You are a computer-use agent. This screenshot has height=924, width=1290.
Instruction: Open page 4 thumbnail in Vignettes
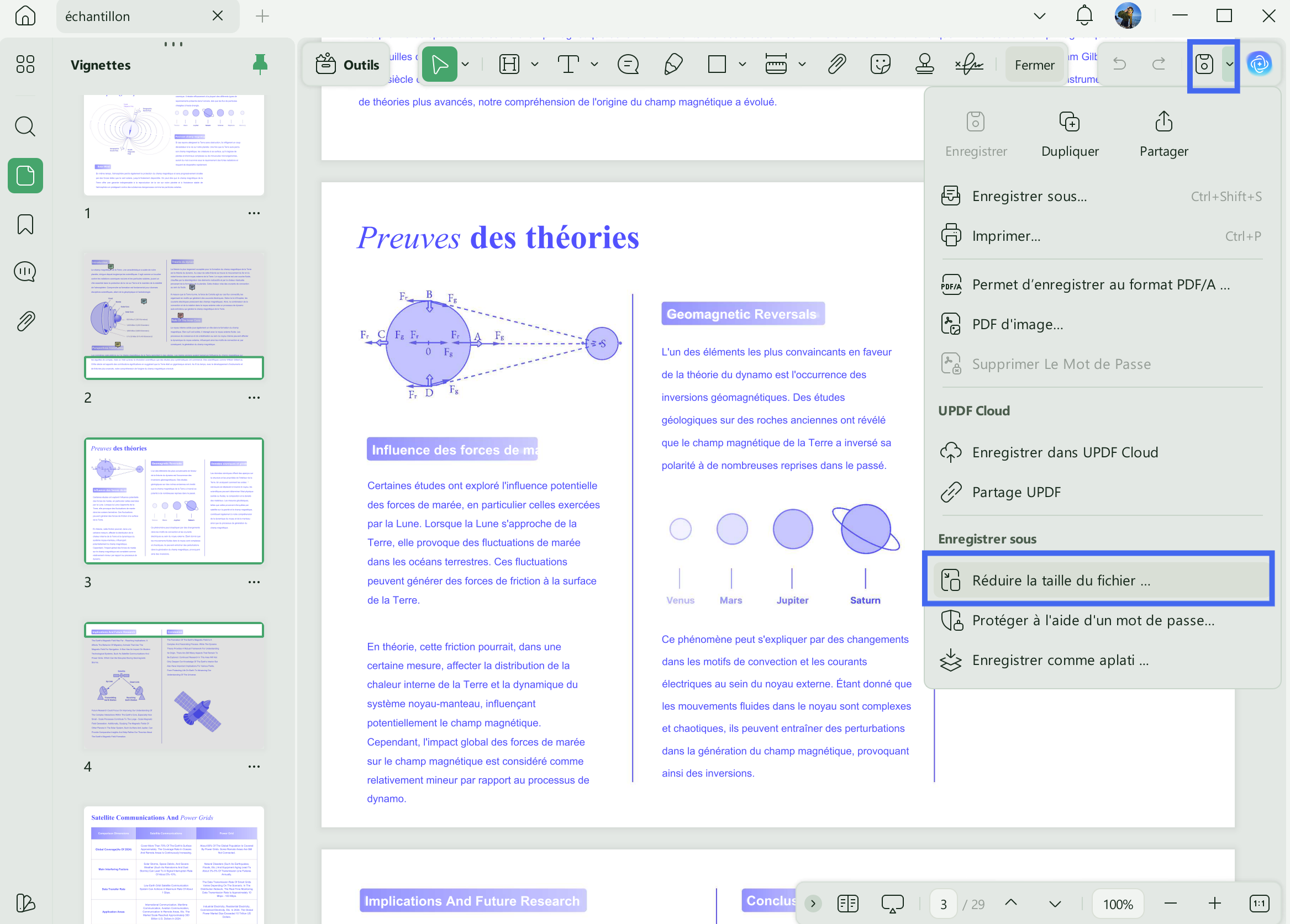click(x=174, y=685)
